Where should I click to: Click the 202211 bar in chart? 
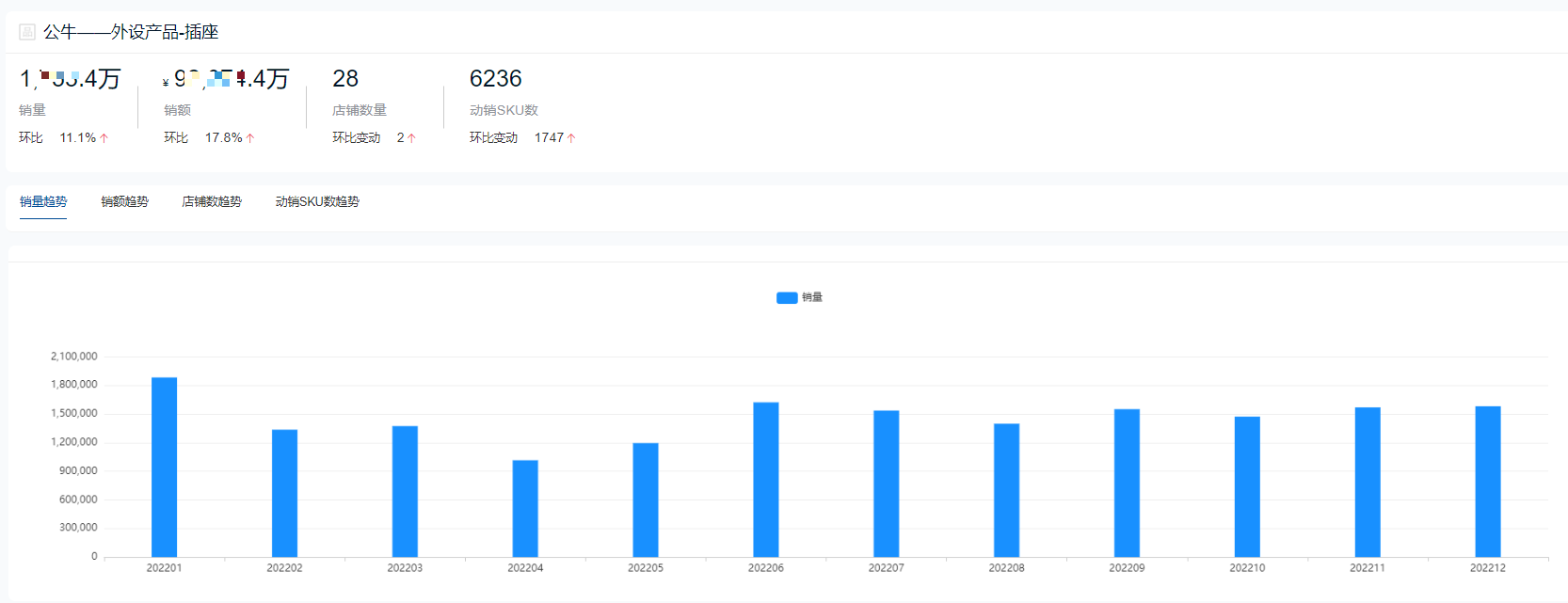(x=1368, y=483)
